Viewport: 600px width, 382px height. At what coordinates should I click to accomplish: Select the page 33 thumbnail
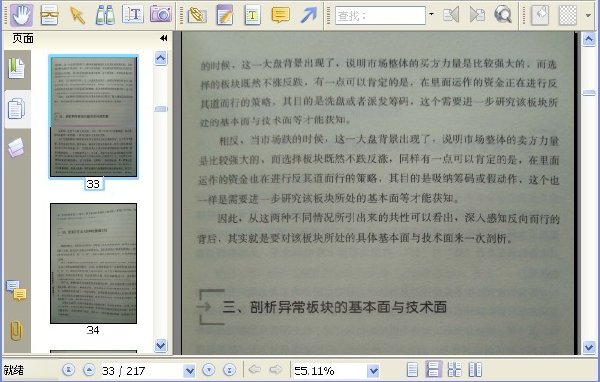click(93, 117)
